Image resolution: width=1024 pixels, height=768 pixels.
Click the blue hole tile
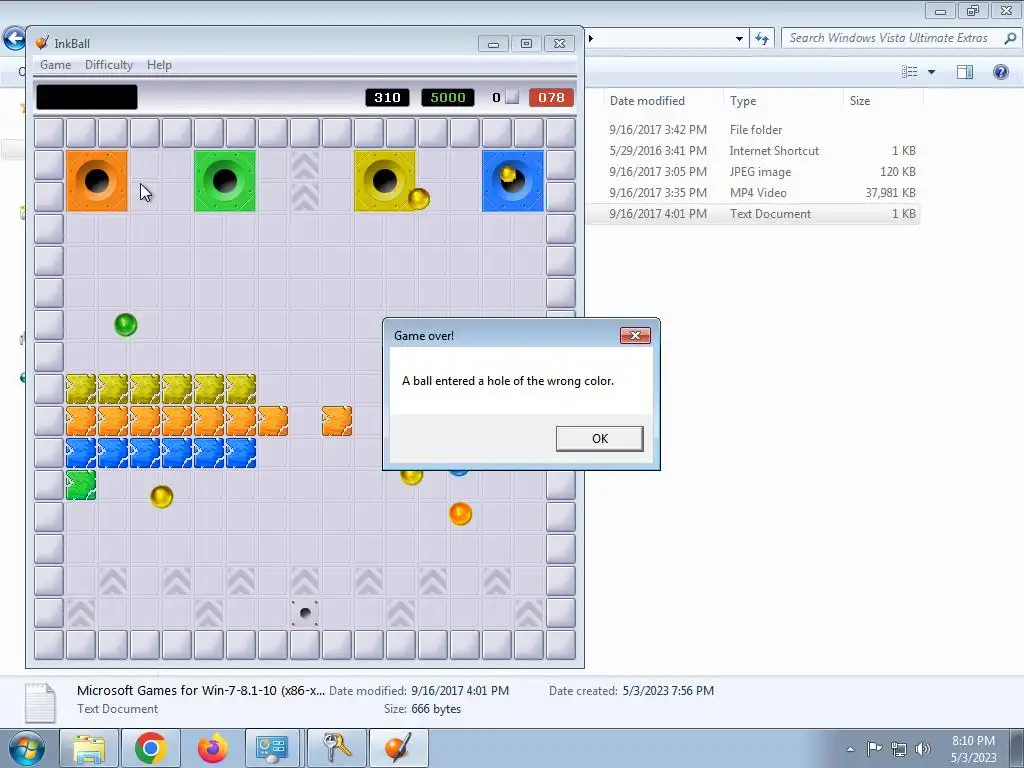(x=513, y=181)
